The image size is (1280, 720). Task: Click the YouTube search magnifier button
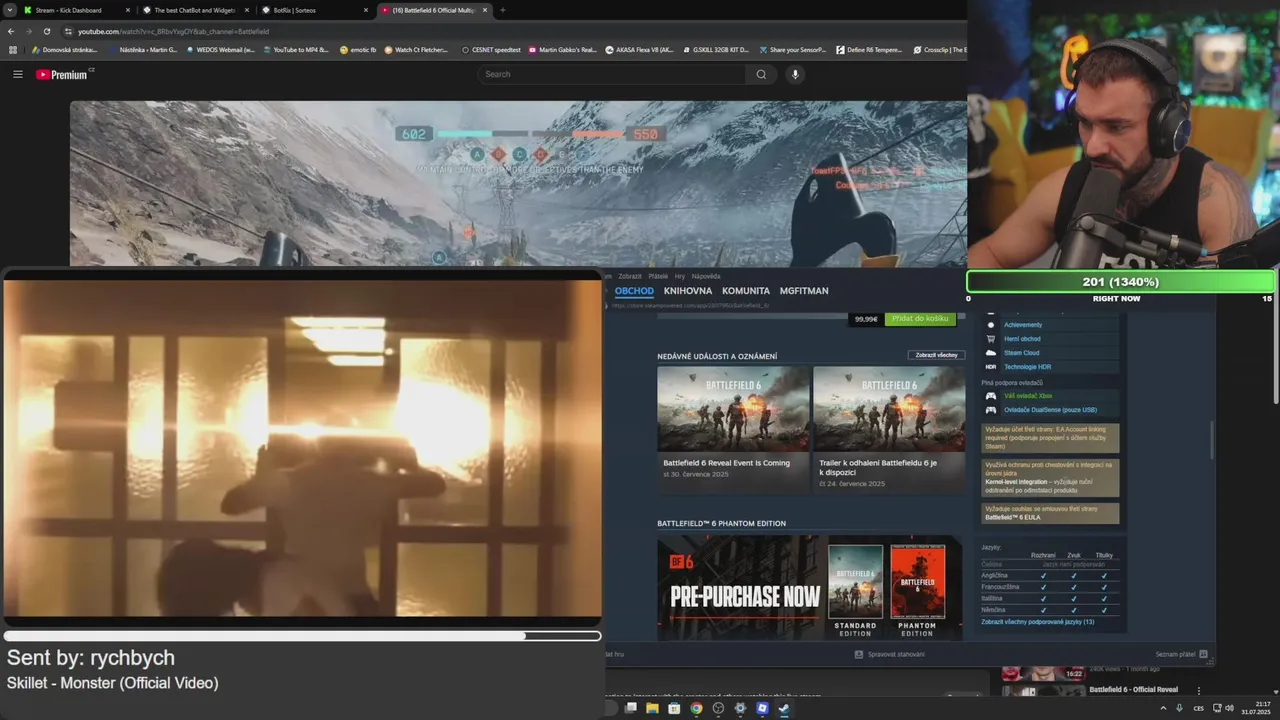[x=761, y=74]
